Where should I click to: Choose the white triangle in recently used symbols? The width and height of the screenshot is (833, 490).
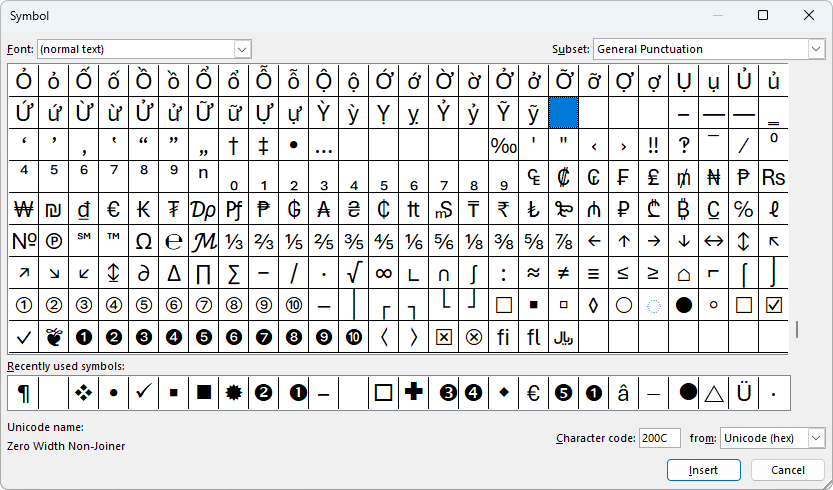tap(714, 393)
